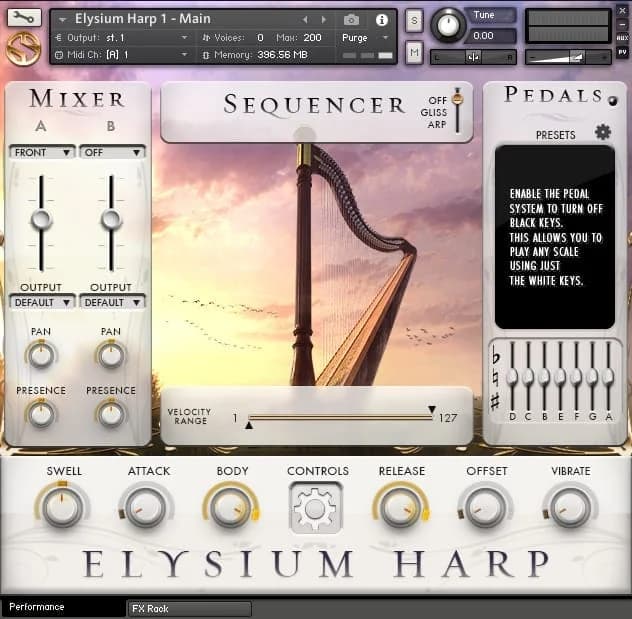Expand the instrument name dropdown arrow

coord(62,19)
